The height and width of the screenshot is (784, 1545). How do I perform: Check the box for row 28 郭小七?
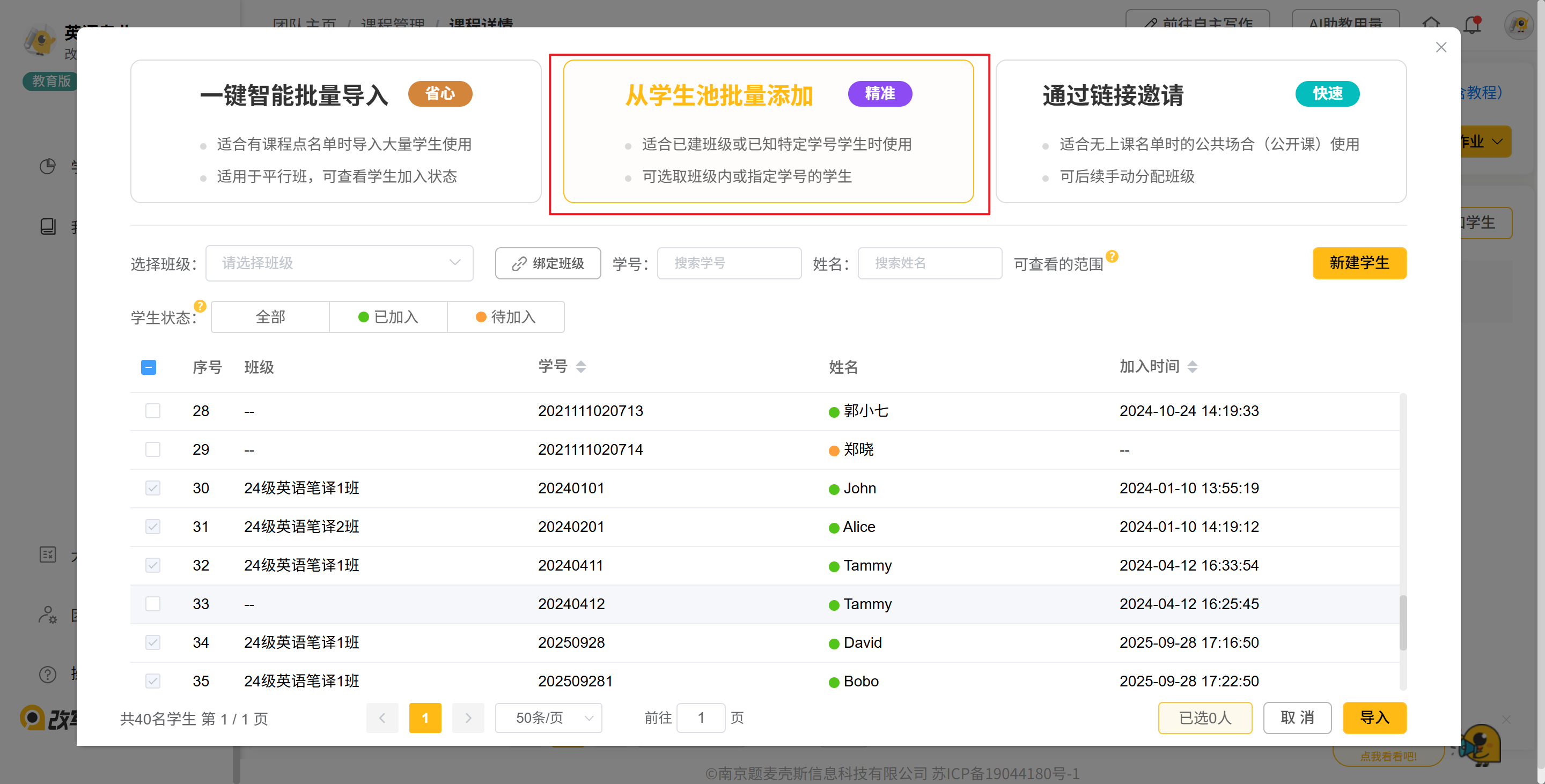pos(153,411)
